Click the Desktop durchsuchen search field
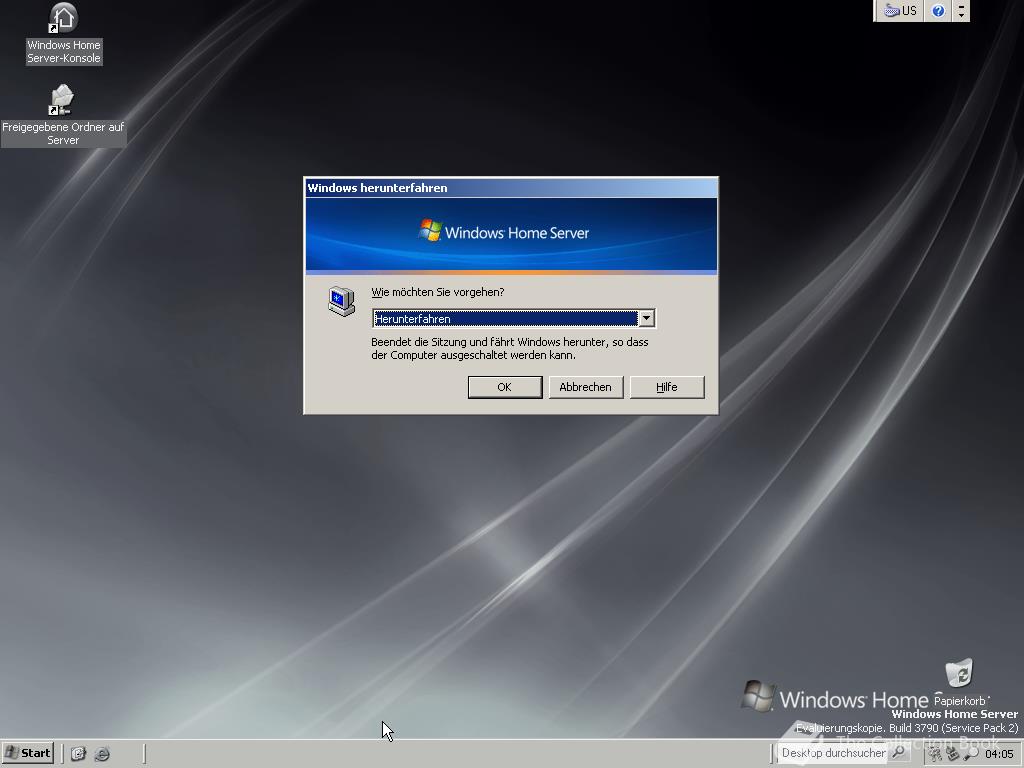Viewport: 1024px width, 768px height. pos(833,753)
